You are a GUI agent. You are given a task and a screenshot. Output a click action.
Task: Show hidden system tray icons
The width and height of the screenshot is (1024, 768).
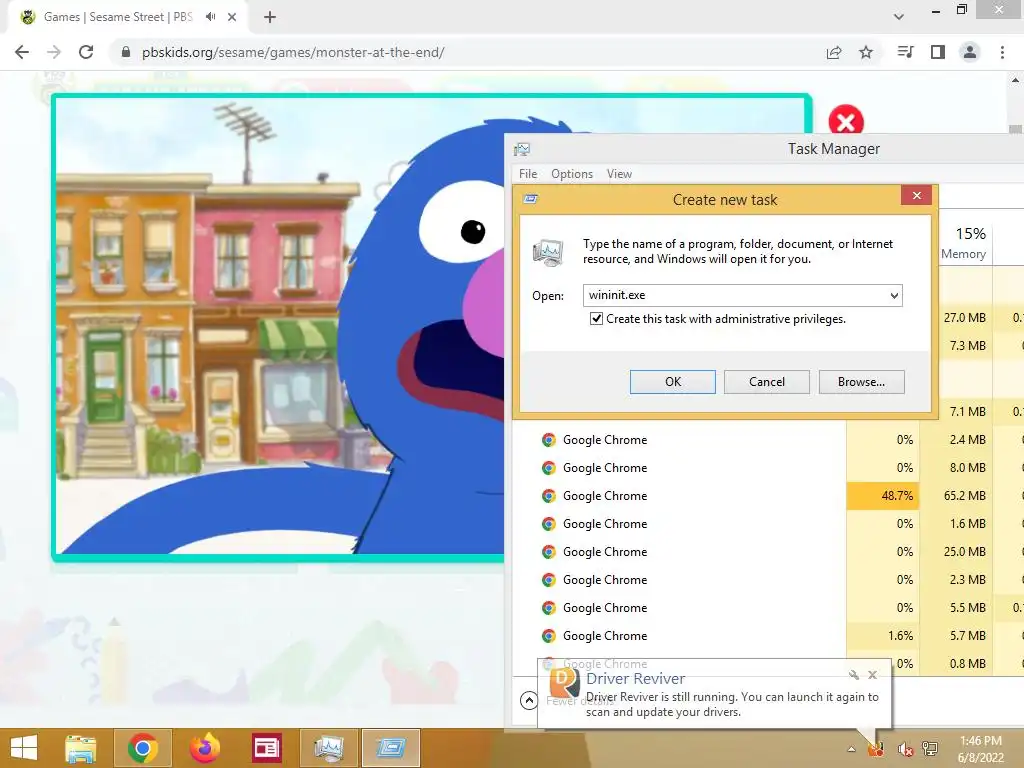(x=851, y=750)
